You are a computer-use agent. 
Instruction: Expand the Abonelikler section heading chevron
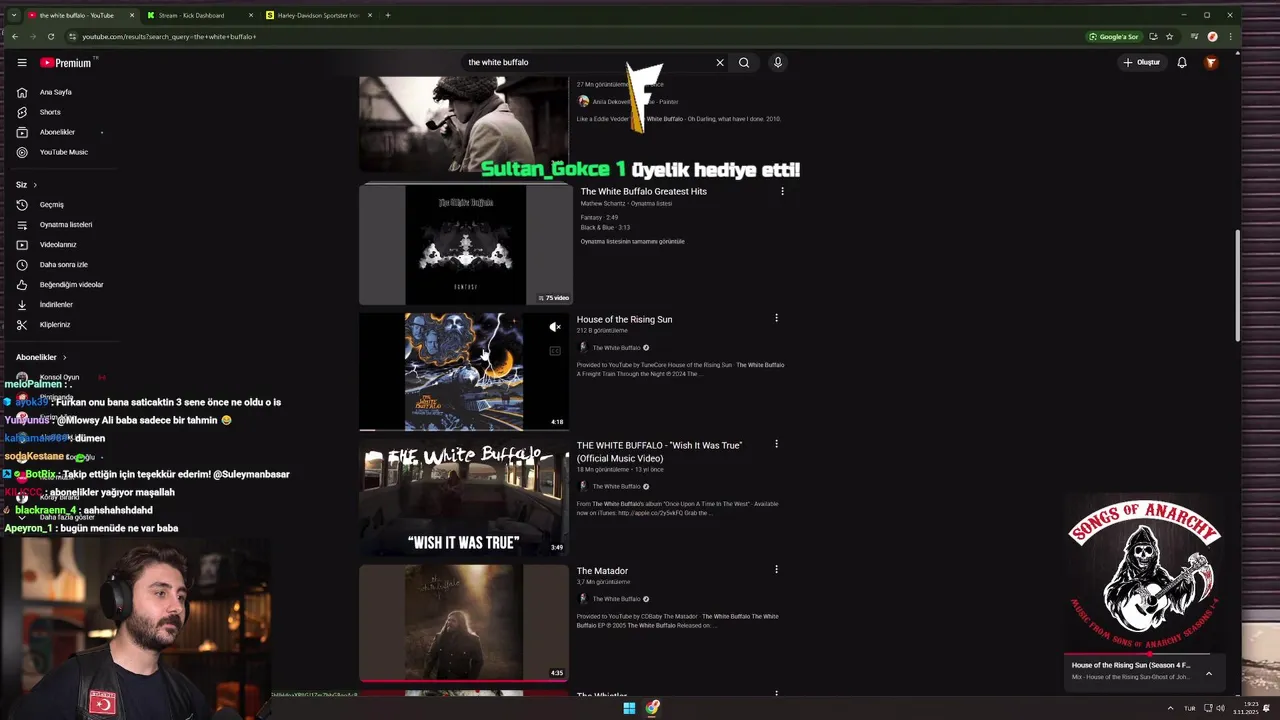tap(65, 357)
